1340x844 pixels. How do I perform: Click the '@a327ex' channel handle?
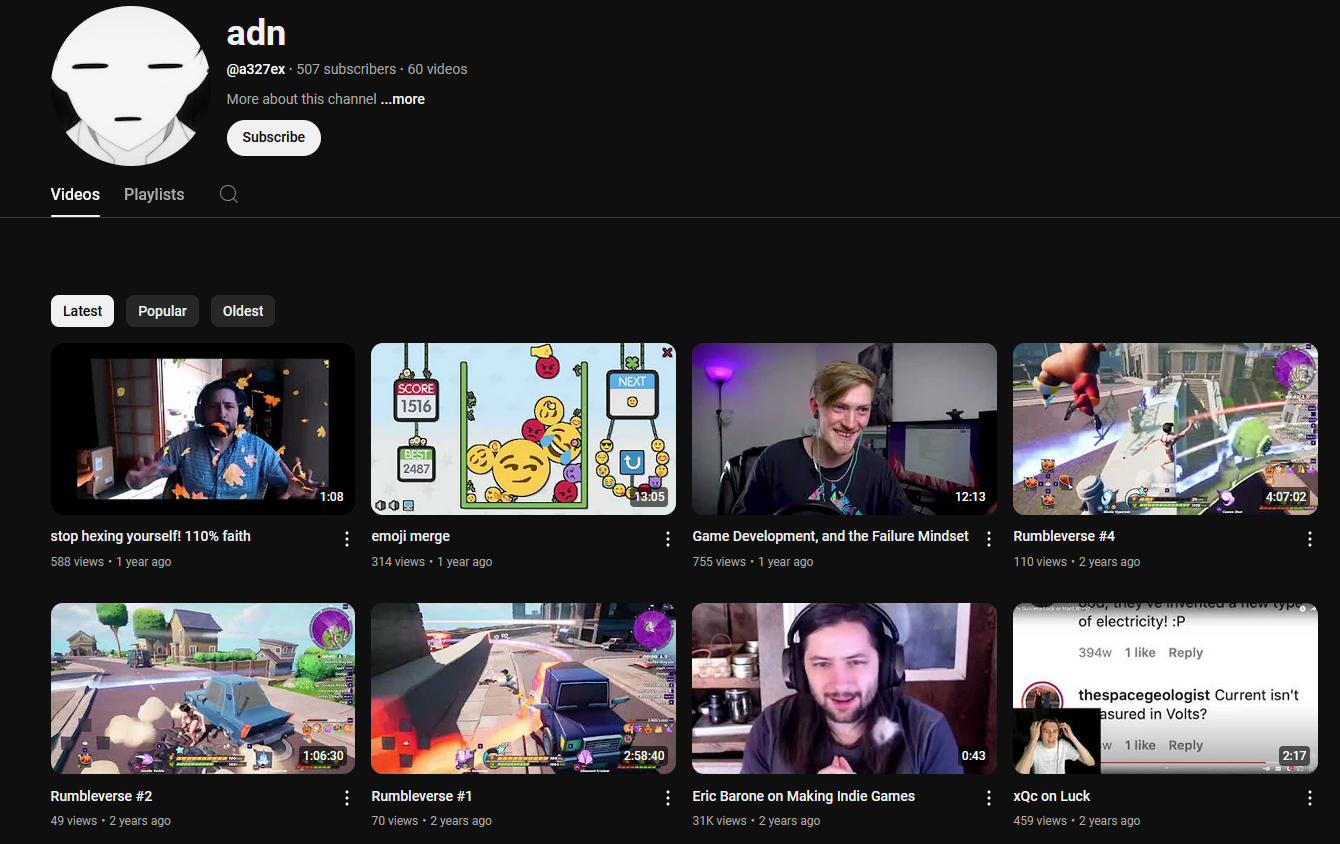(256, 69)
